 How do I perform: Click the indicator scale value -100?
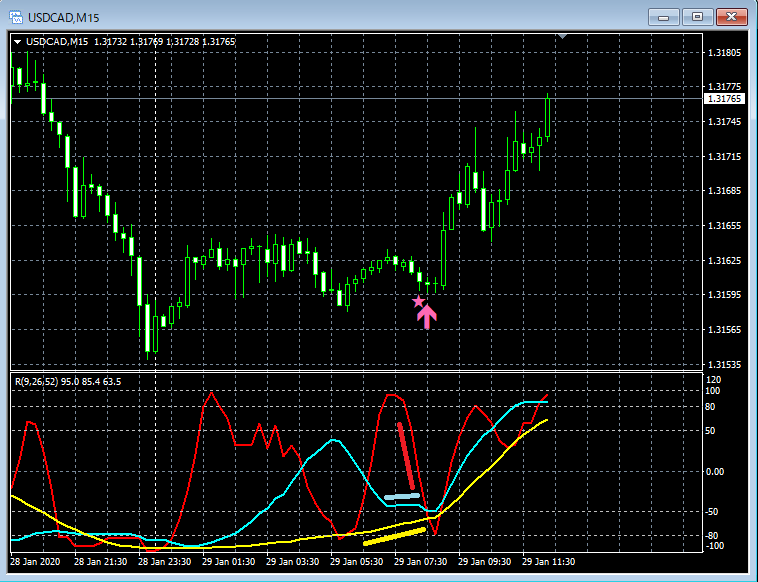[715, 546]
